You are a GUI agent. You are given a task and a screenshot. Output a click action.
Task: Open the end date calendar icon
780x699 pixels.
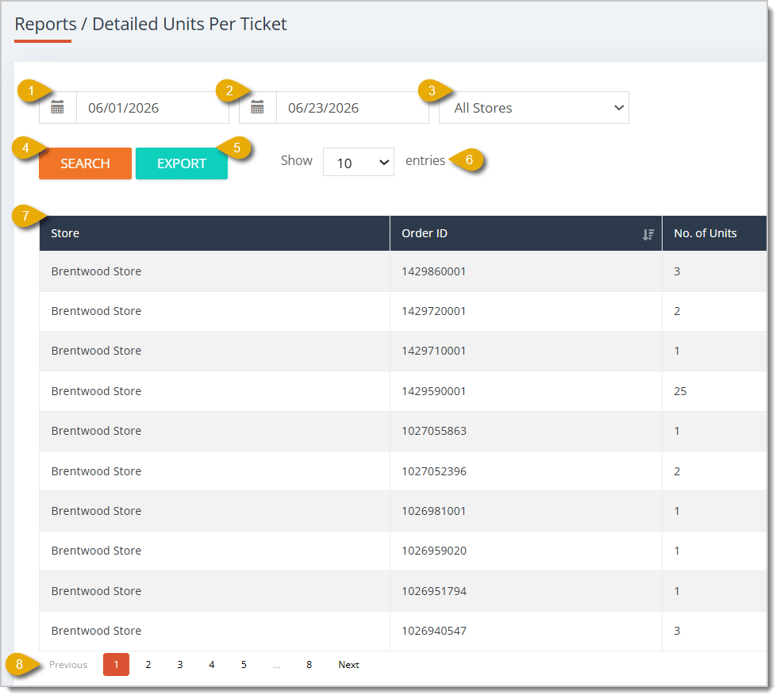point(257,107)
